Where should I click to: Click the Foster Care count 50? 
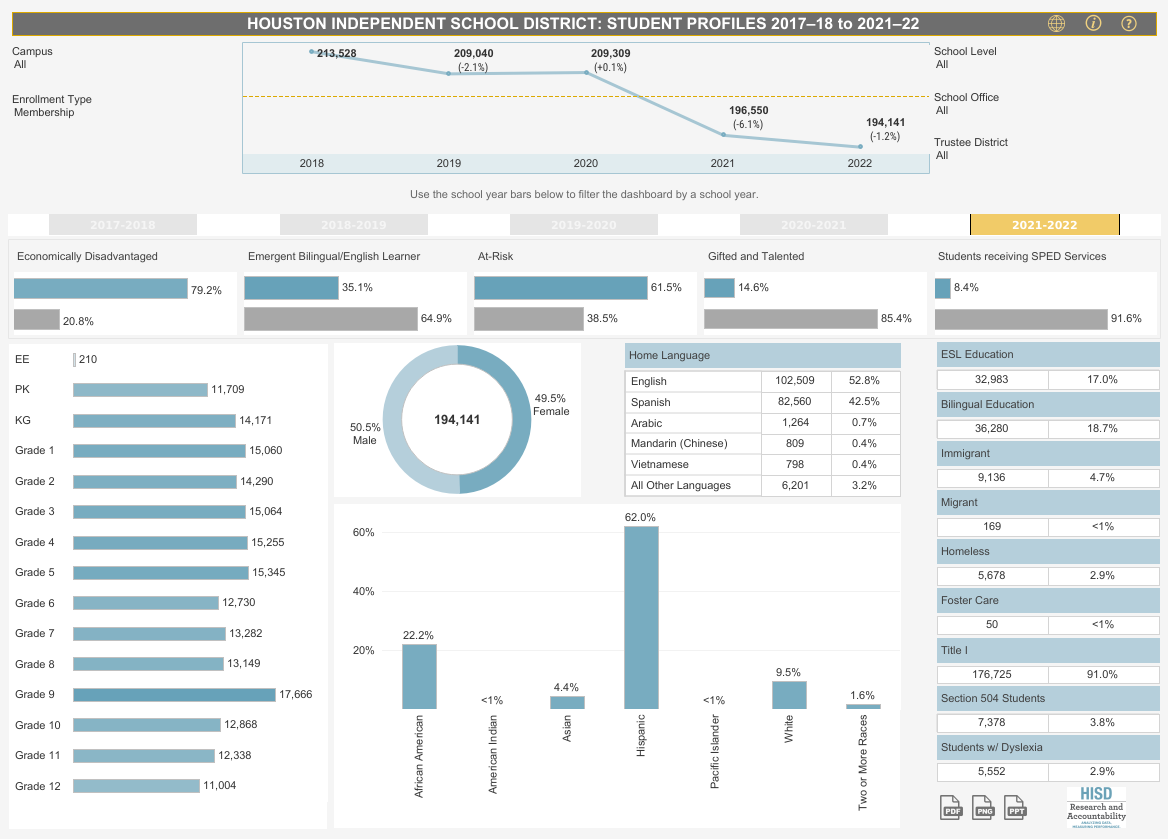[x=991, y=624]
